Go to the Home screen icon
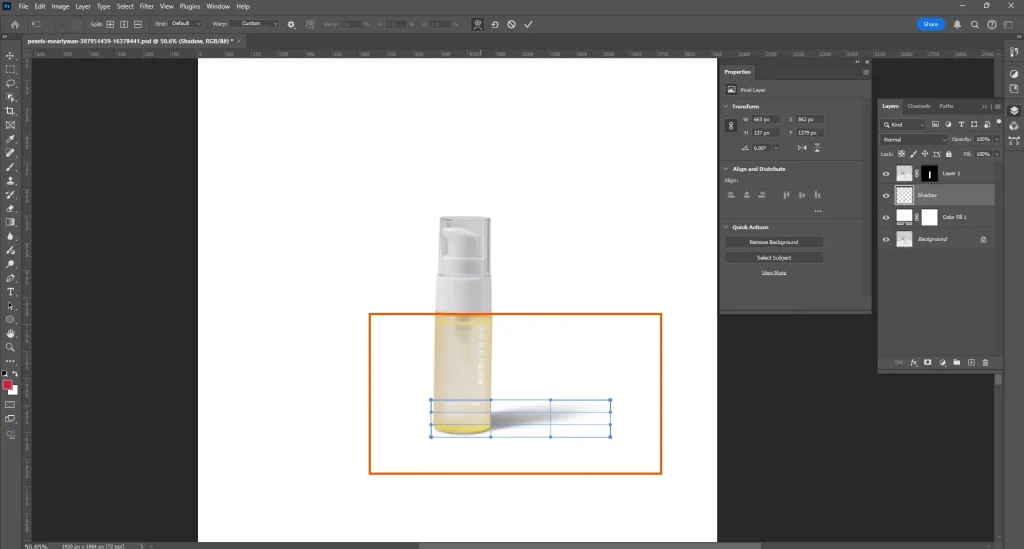The image size is (1024, 549). click(15, 24)
